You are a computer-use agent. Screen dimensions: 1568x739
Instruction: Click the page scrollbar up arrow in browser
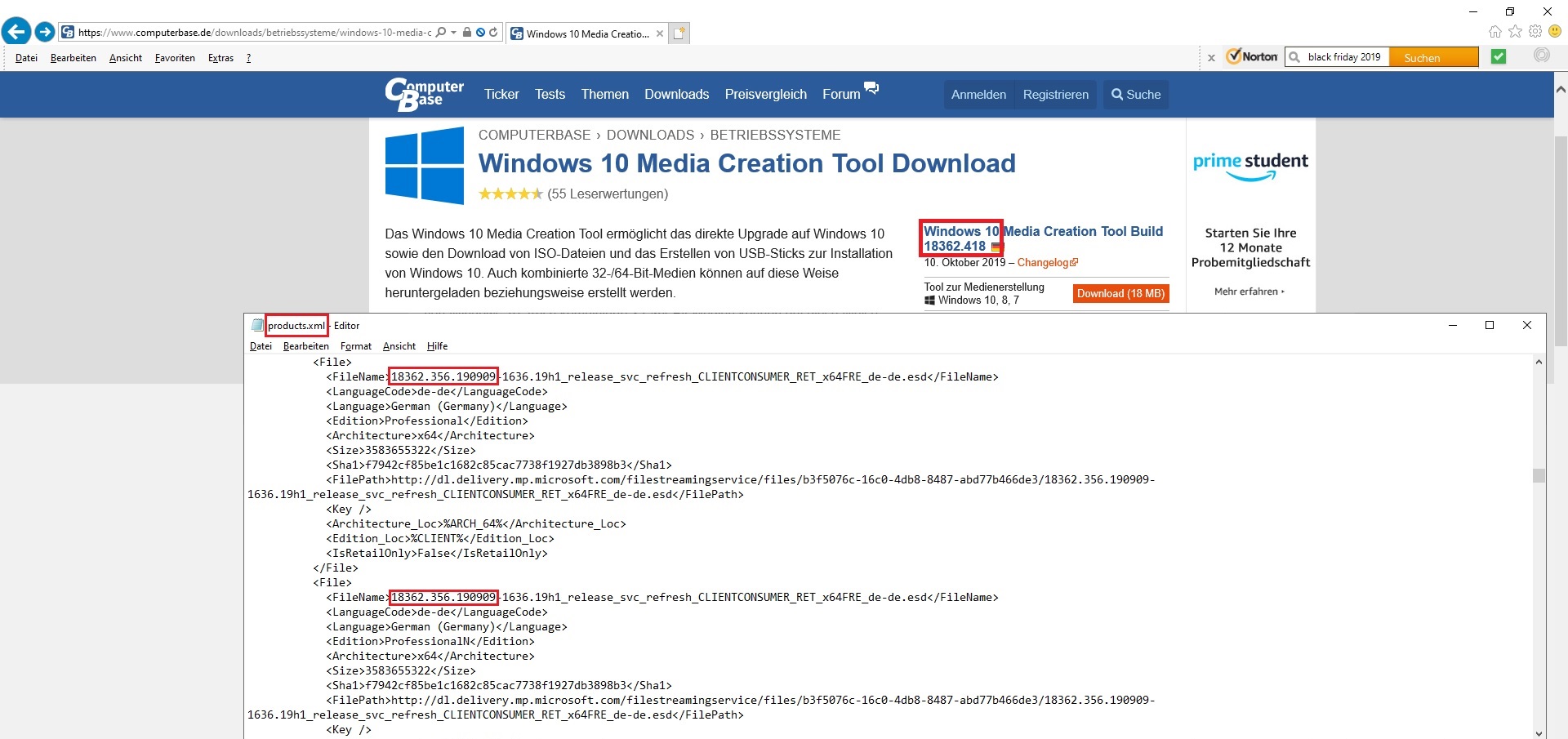[1561, 88]
